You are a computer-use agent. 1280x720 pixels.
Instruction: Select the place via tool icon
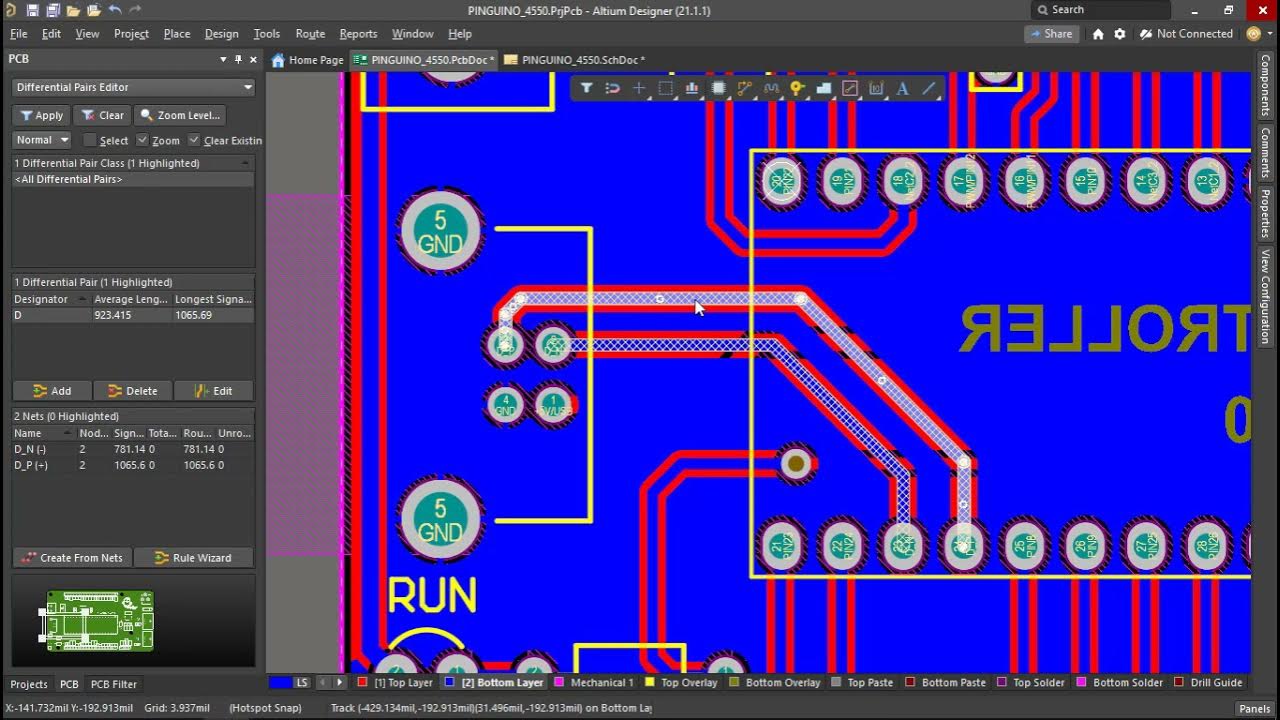(797, 88)
